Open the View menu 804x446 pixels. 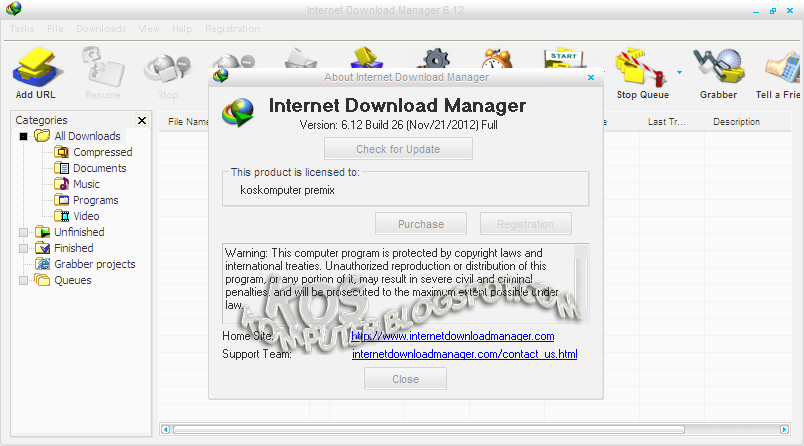pyautogui.click(x=149, y=29)
